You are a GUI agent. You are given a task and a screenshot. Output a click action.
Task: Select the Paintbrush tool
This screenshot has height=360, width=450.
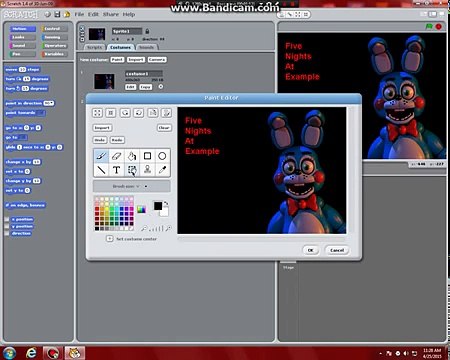pyautogui.click(x=101, y=156)
